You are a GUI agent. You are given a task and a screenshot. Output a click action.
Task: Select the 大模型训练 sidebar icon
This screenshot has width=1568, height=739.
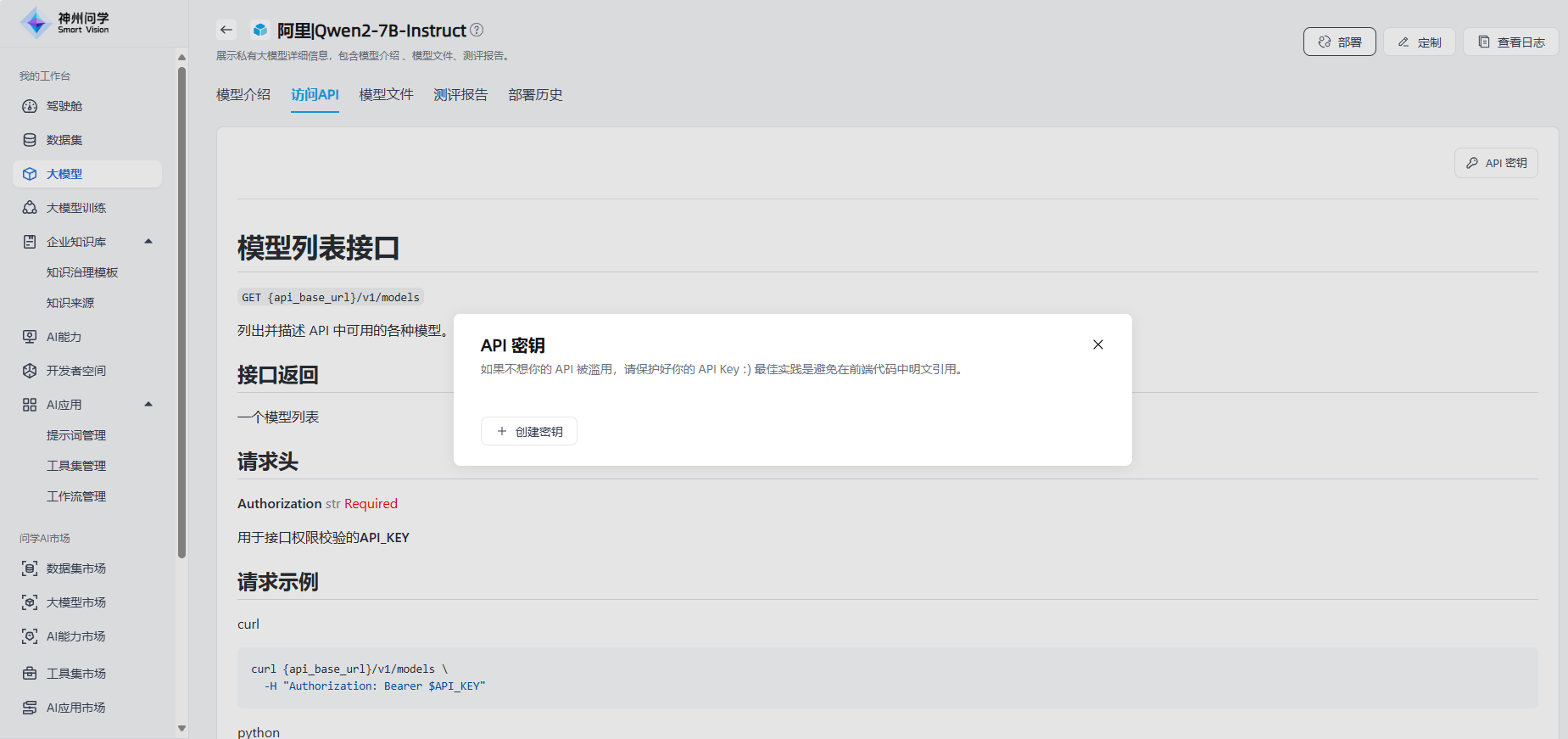30,208
